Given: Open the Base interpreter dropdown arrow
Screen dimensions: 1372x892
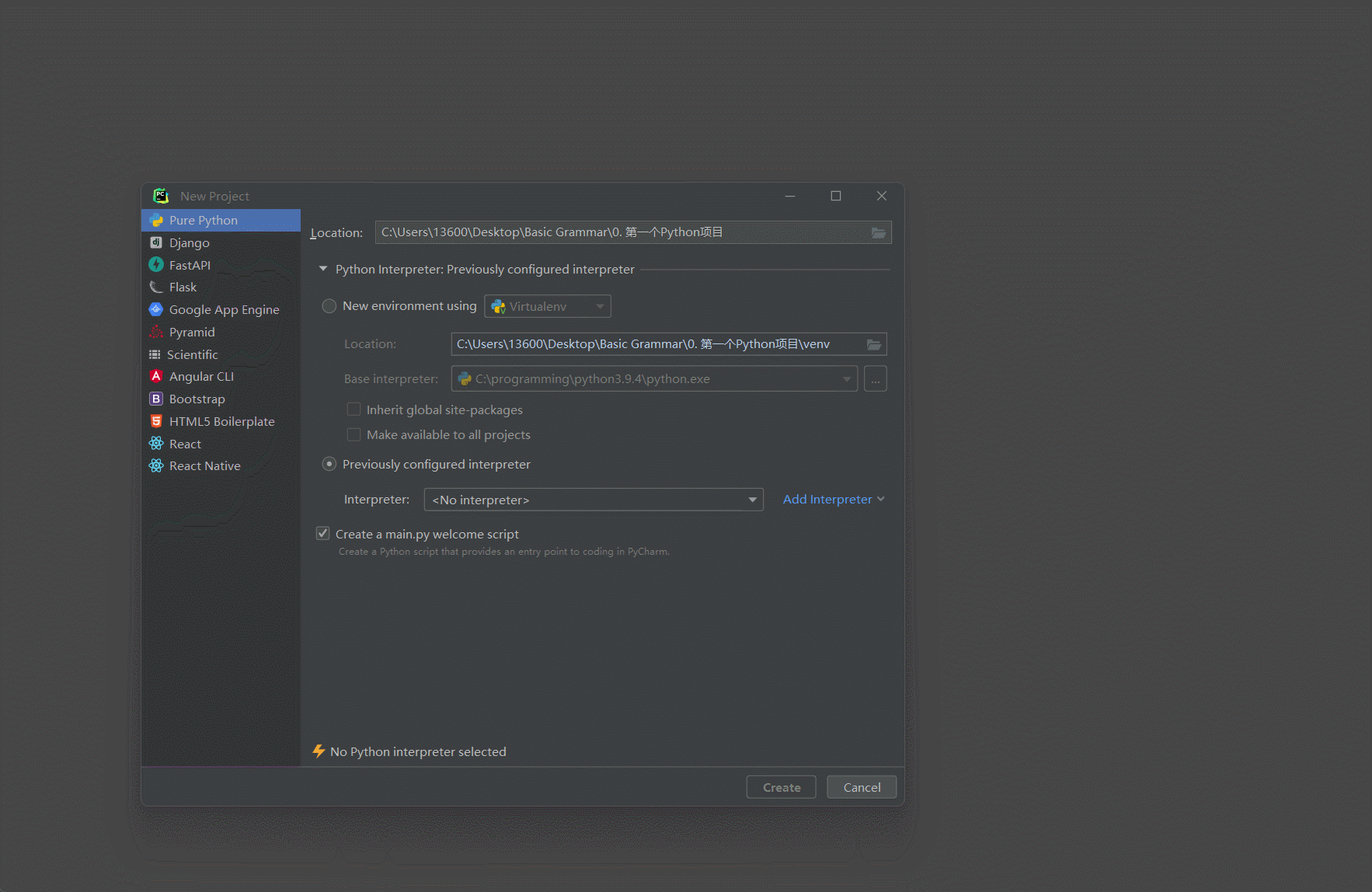Looking at the screenshot, I should (846, 379).
